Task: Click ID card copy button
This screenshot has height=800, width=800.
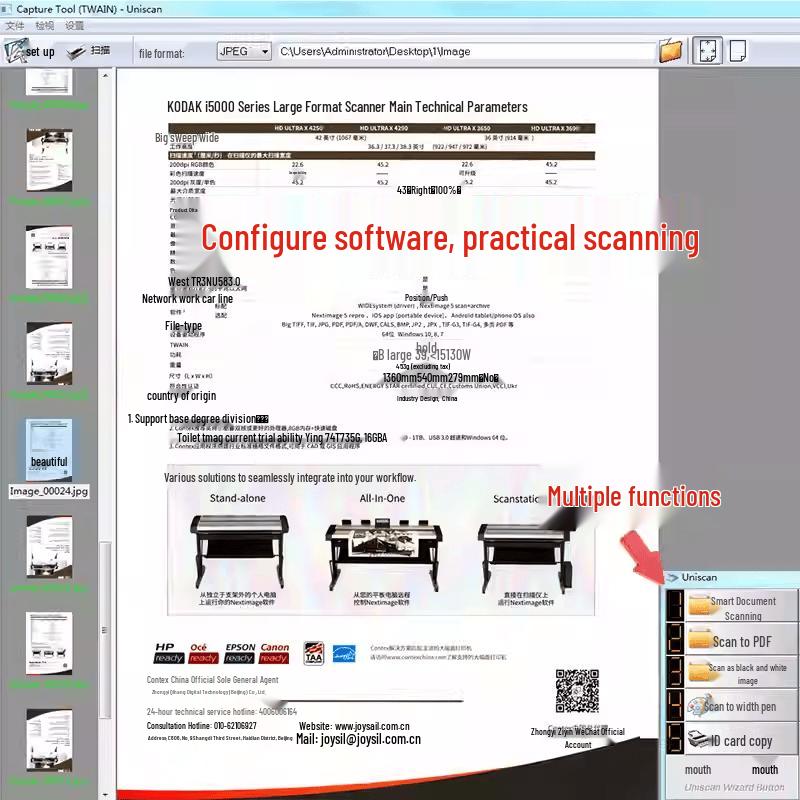Action: point(741,739)
